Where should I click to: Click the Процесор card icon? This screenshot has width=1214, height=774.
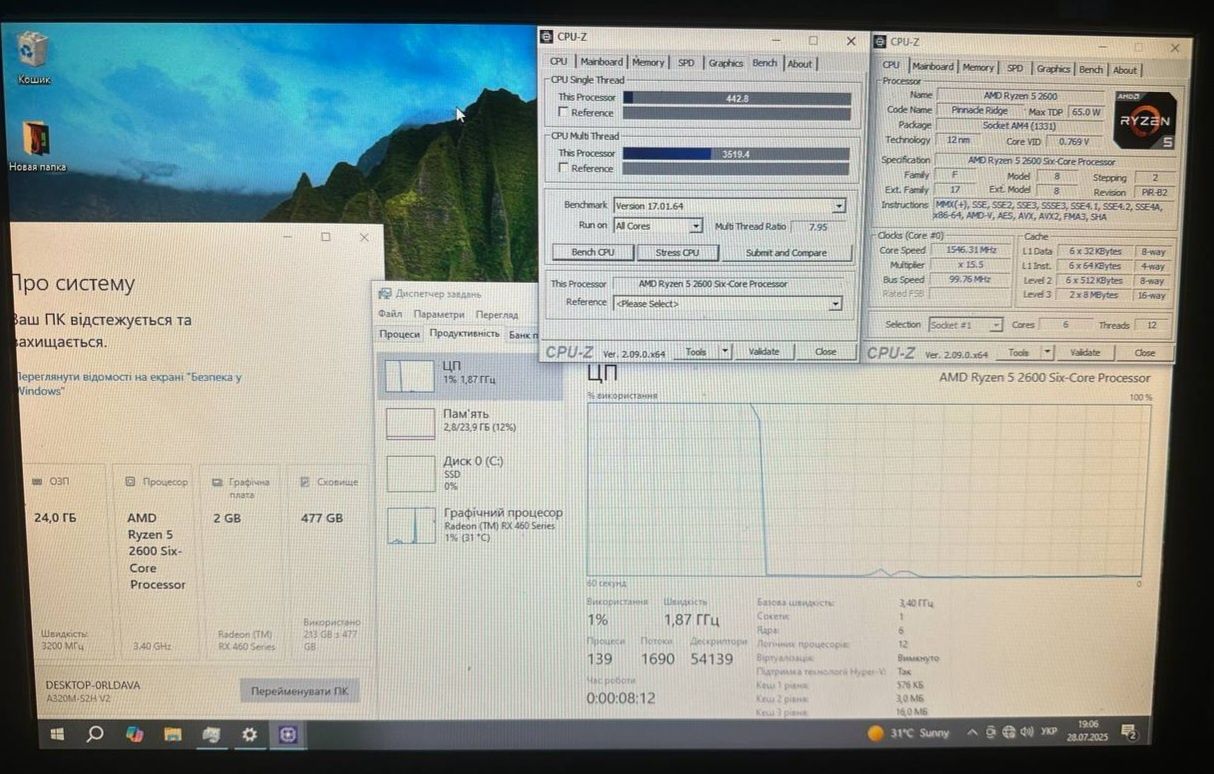(131, 481)
